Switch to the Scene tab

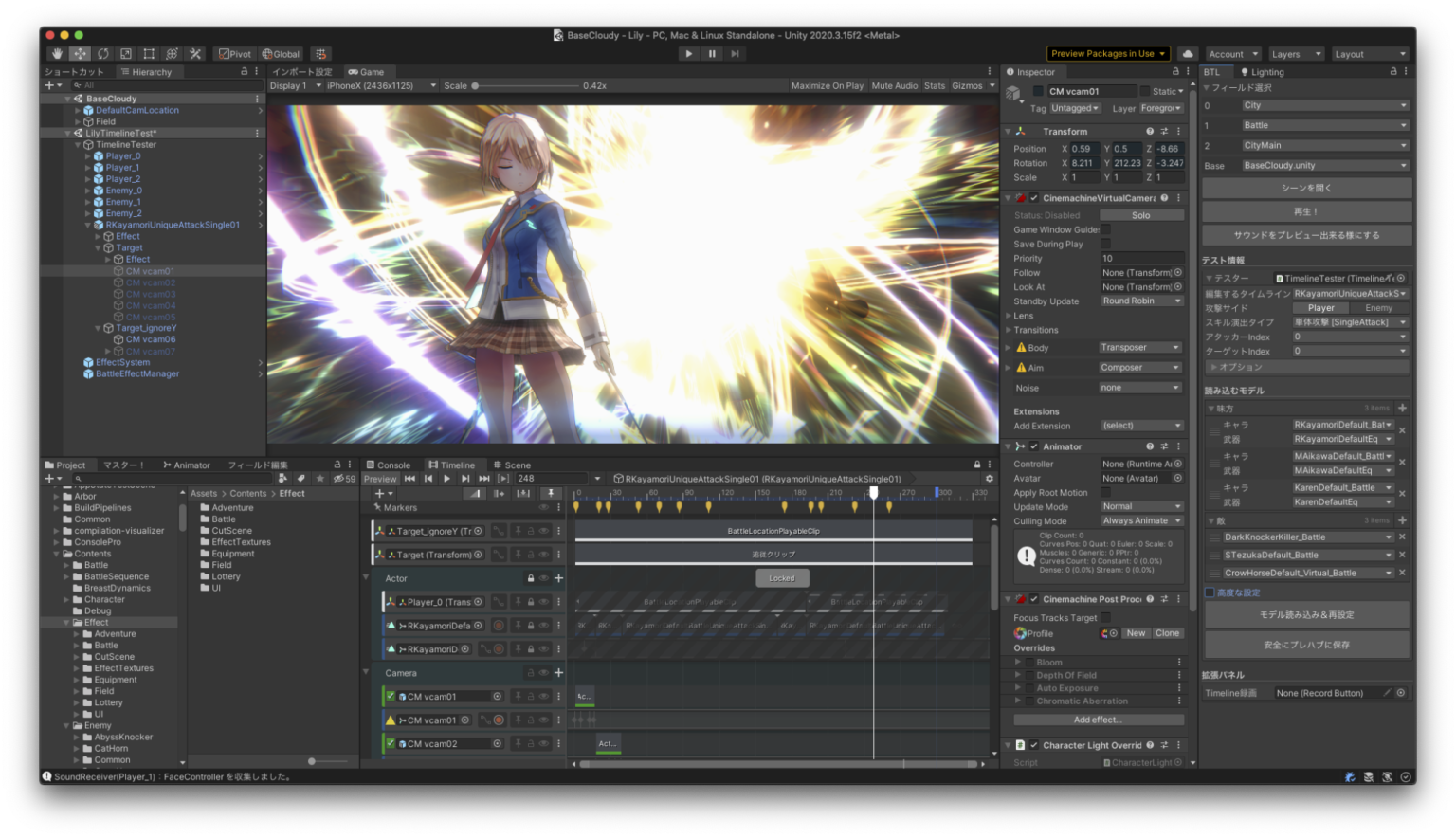(512, 465)
